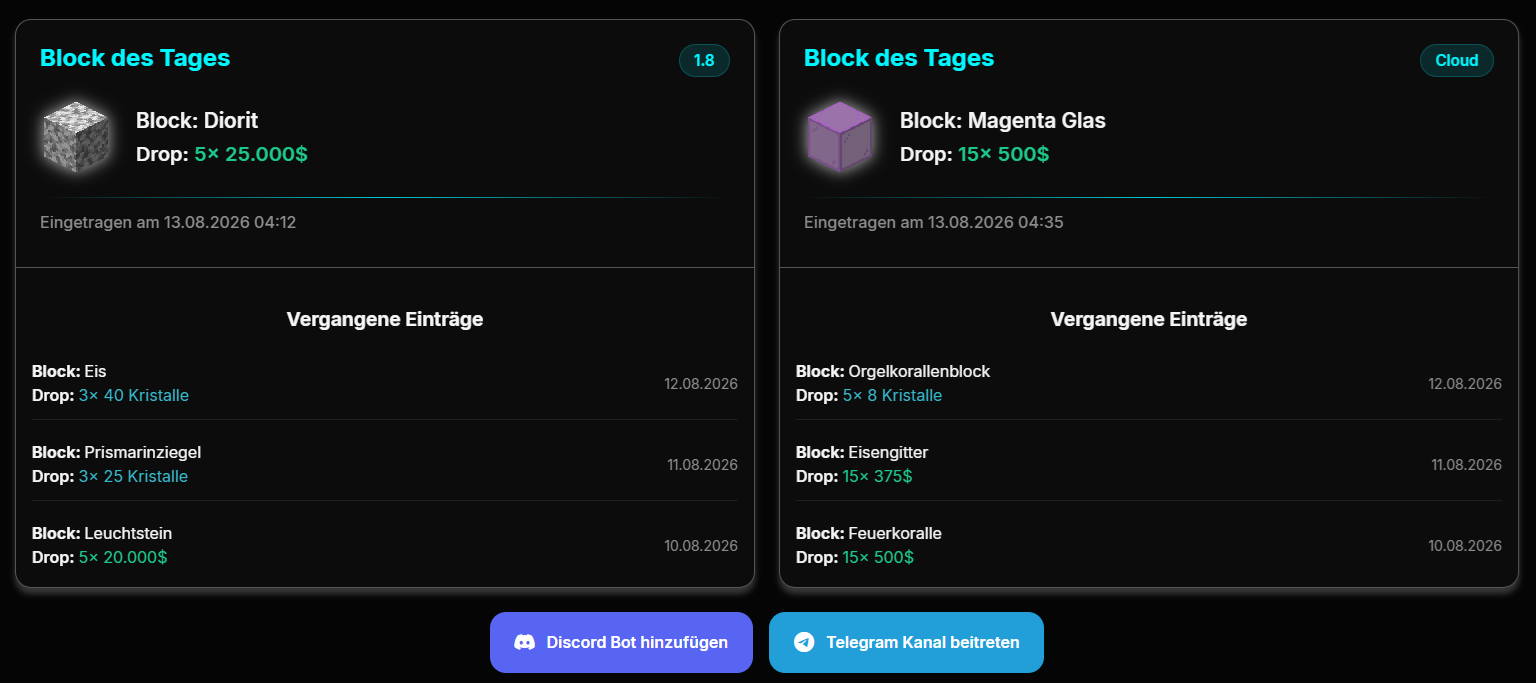The width and height of the screenshot is (1536, 683).
Task: Click the 15× 500$ Magenta Glas drop
Action: tap(1003, 154)
